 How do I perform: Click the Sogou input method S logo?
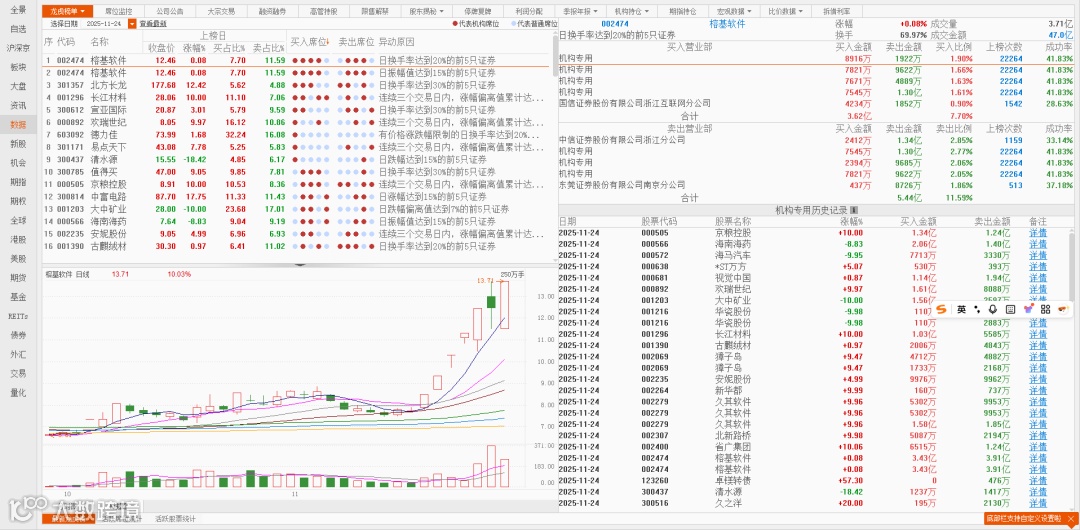943,309
